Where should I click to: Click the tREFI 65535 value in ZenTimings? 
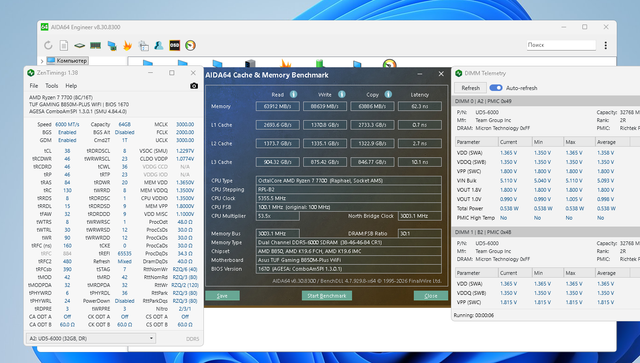coord(124,253)
